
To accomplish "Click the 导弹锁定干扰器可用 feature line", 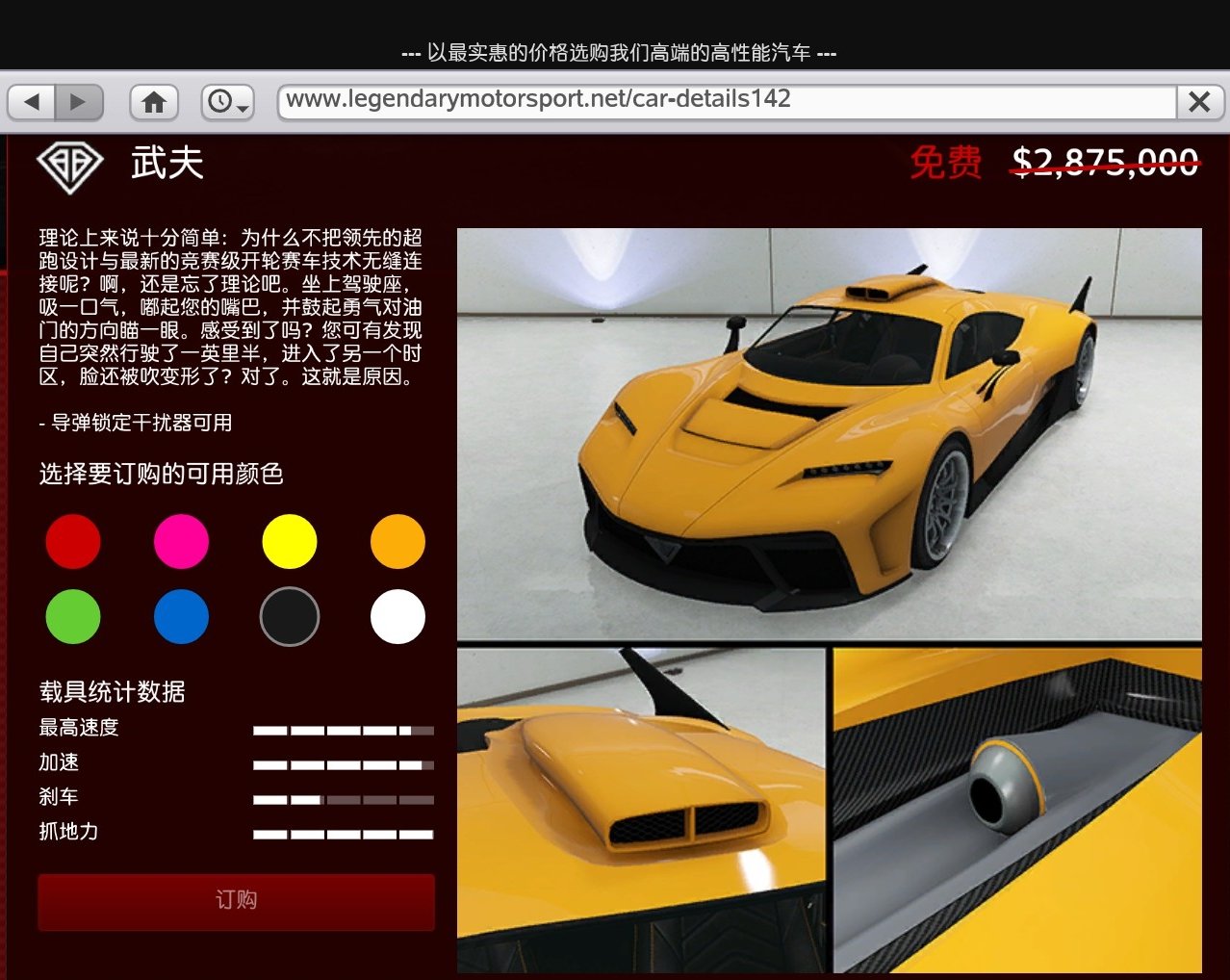I will 136,423.
